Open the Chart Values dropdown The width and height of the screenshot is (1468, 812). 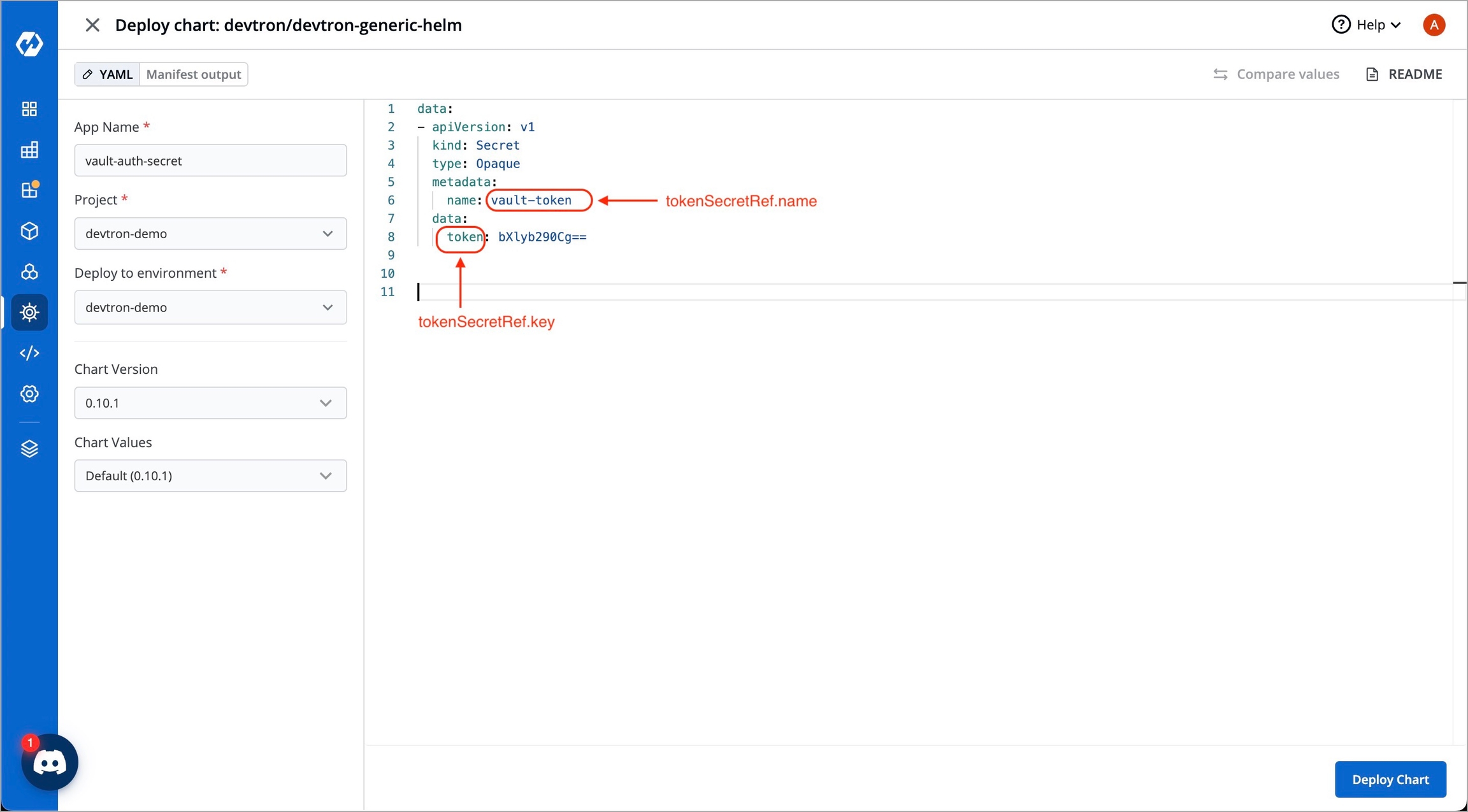[210, 476]
